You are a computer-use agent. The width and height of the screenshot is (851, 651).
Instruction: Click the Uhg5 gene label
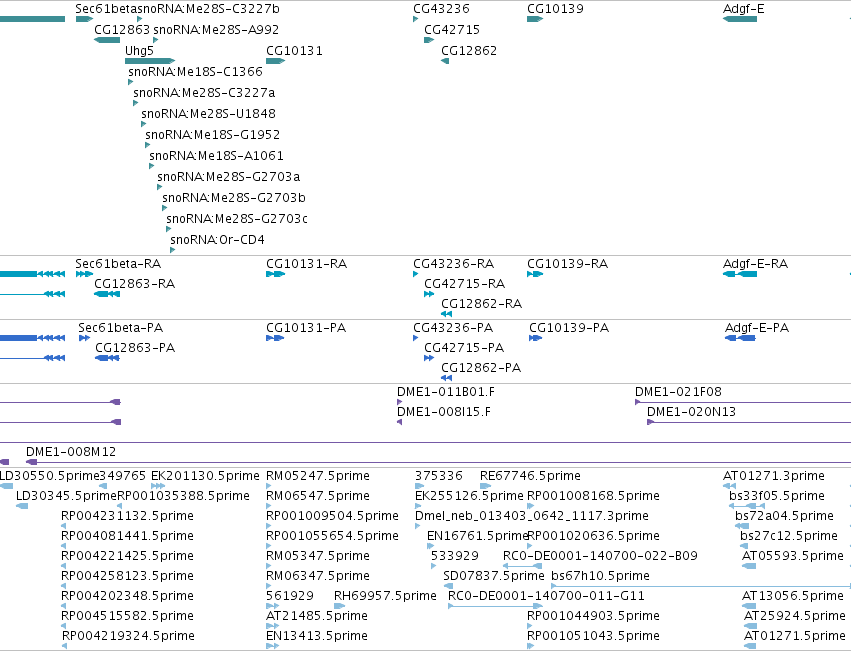pyautogui.click(x=139, y=50)
